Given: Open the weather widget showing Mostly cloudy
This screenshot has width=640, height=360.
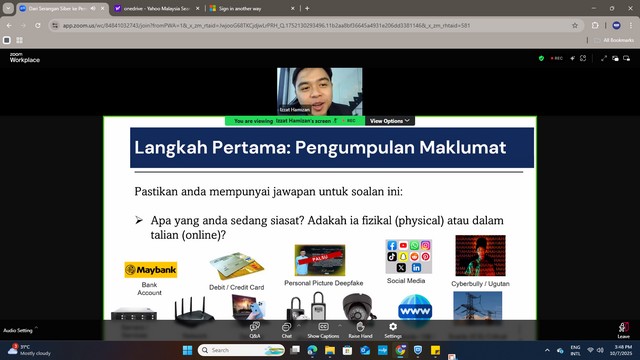Looking at the screenshot, I should coord(29,350).
